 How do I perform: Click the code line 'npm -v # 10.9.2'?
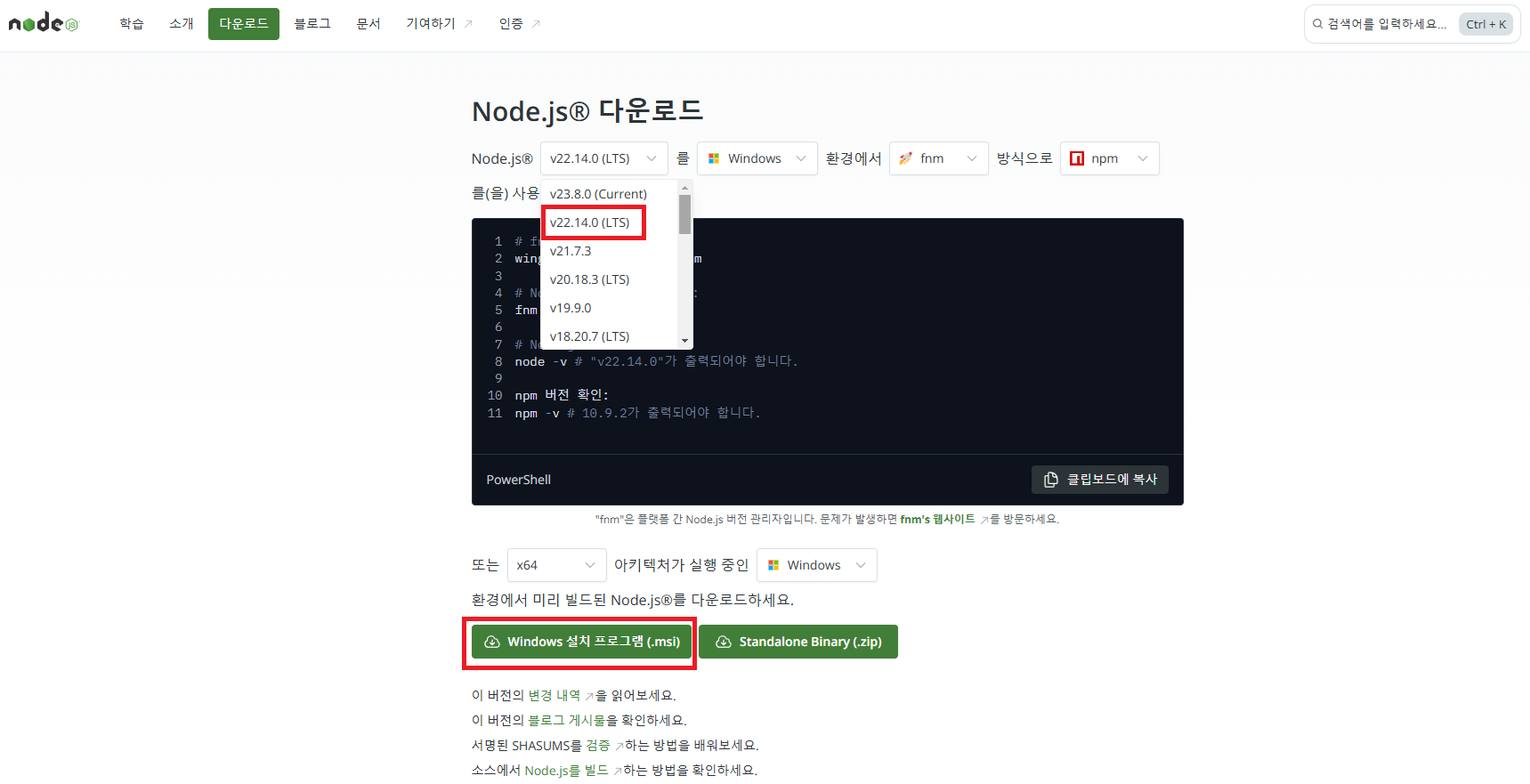637,413
